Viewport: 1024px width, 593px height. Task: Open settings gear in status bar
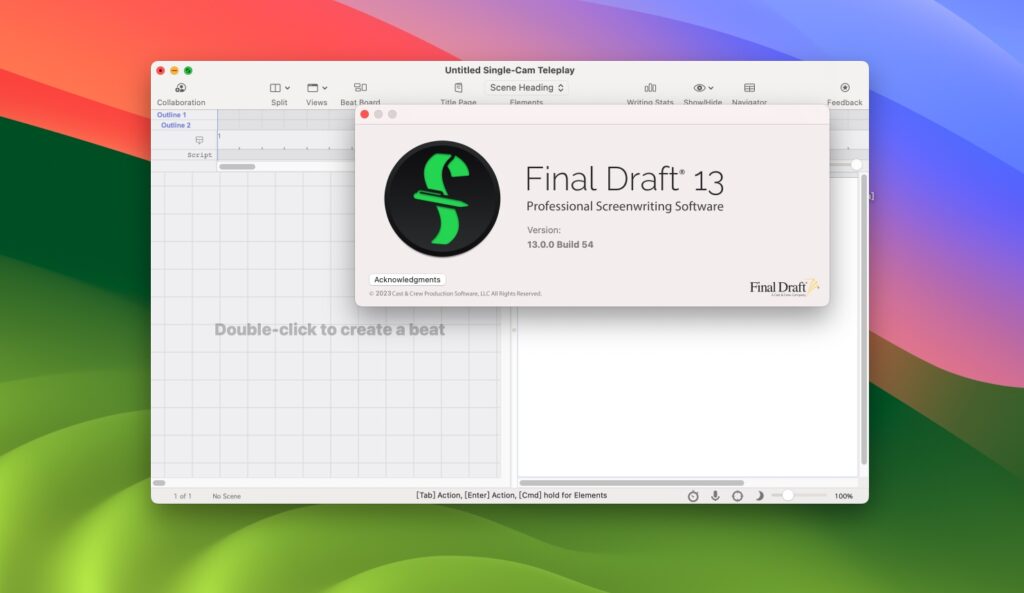737,495
